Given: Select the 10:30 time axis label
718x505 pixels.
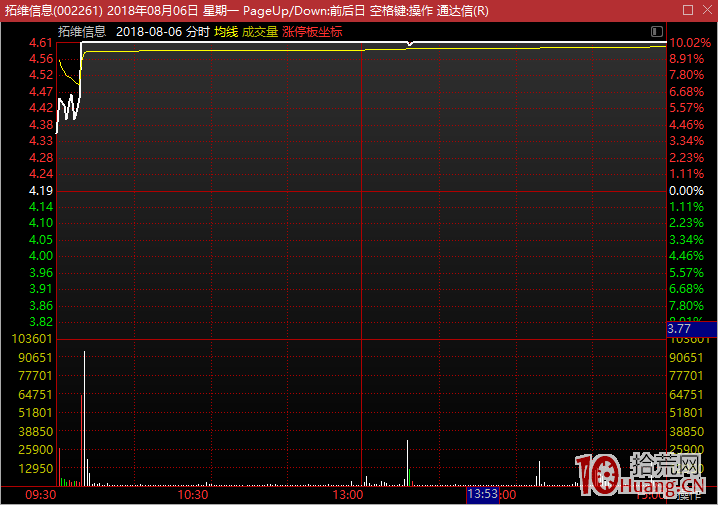Looking at the screenshot, I should [193, 494].
